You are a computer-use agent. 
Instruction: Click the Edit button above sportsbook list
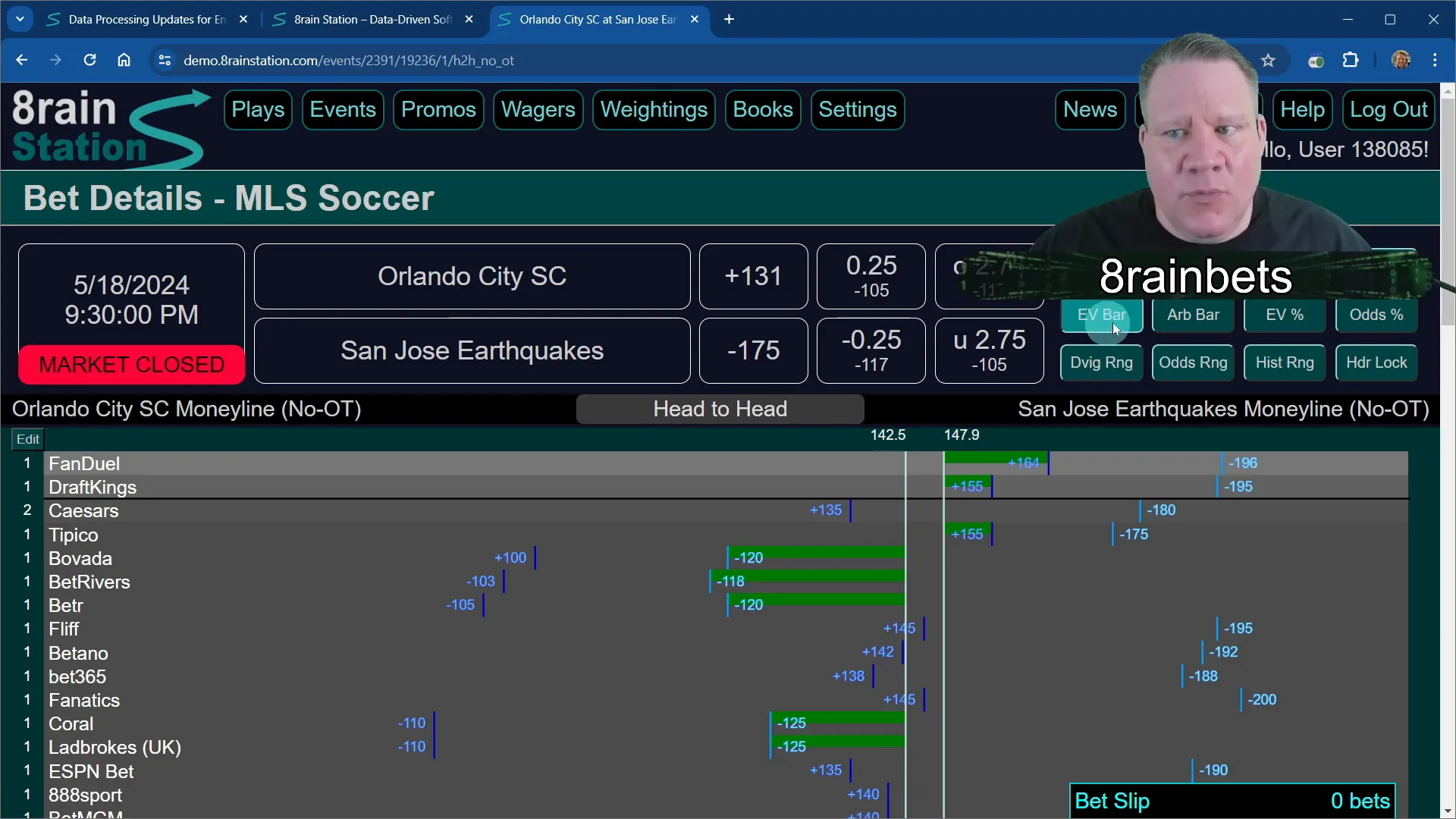[28, 439]
